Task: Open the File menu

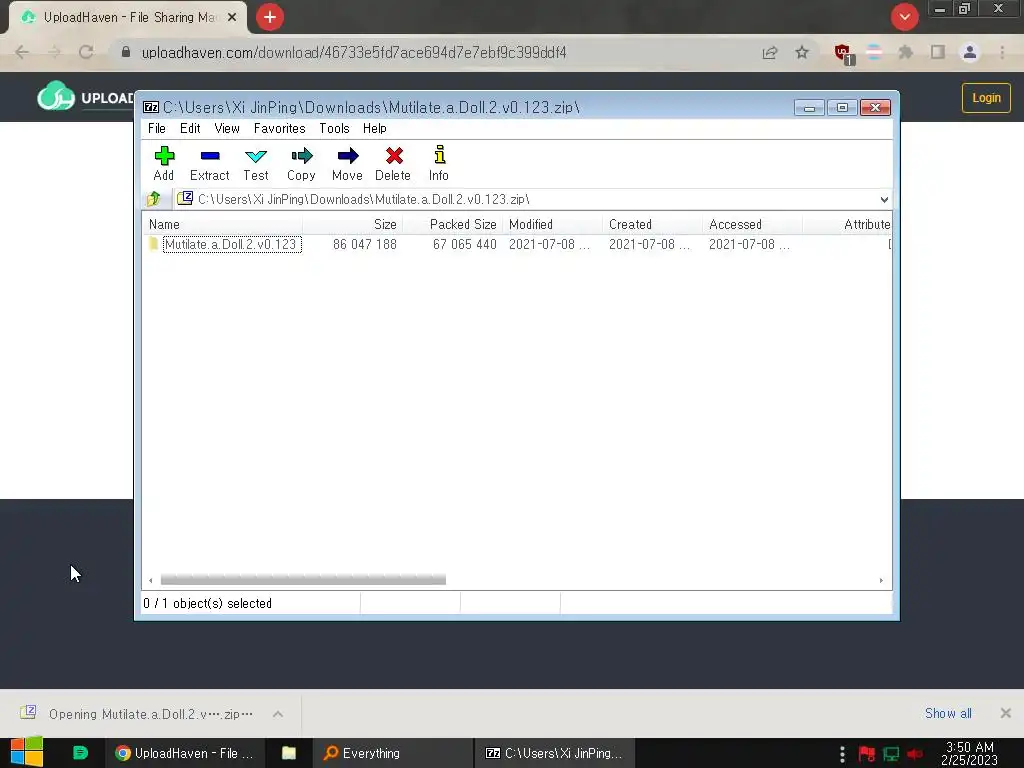Action: 157,128
